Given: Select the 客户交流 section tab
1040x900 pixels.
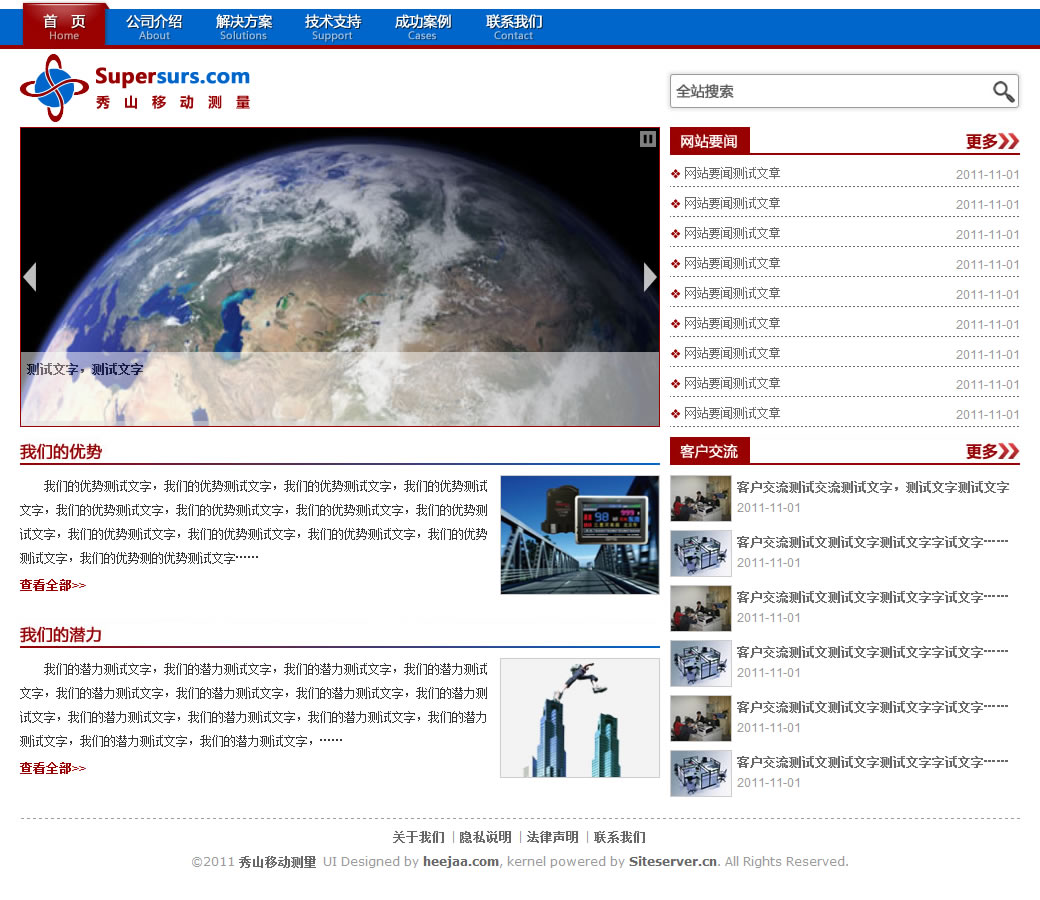Looking at the screenshot, I should [709, 451].
